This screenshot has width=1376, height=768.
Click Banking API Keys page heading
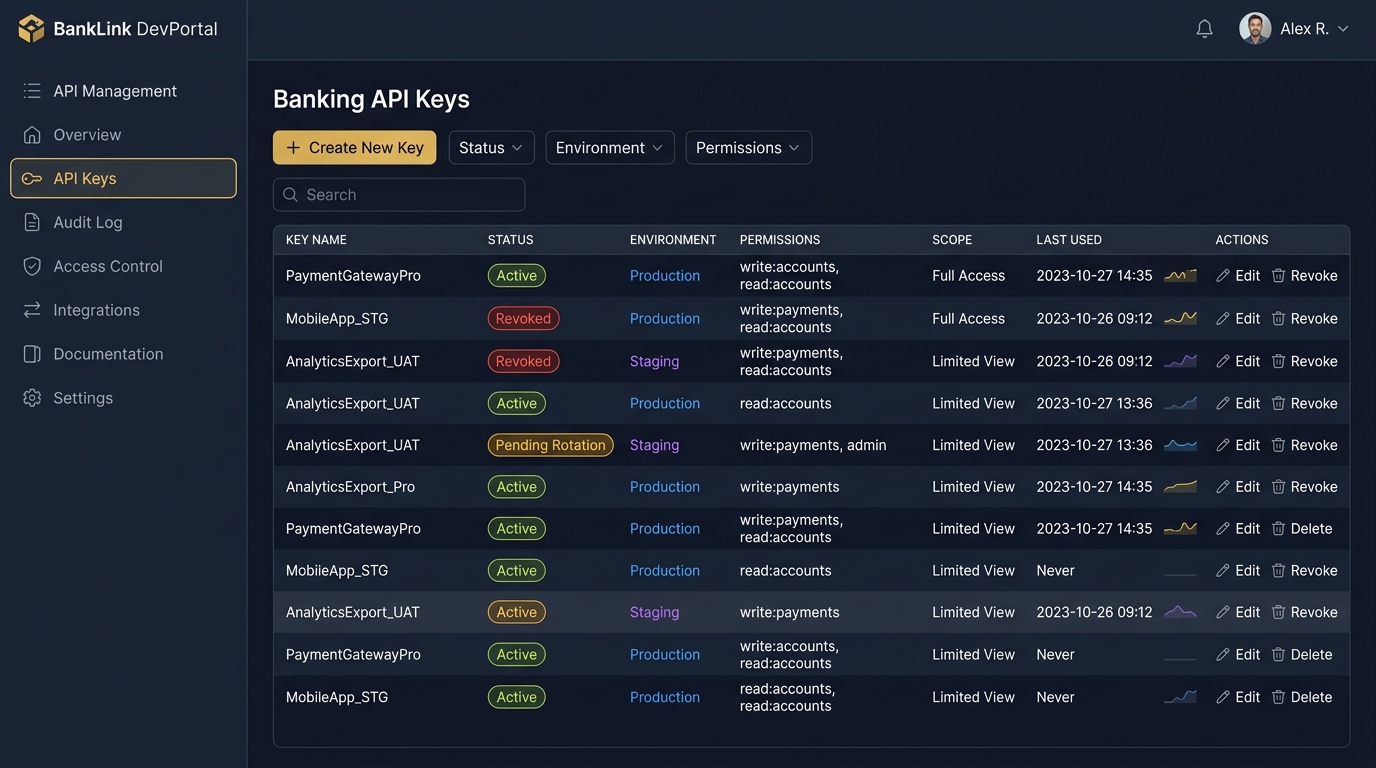tap(371, 99)
